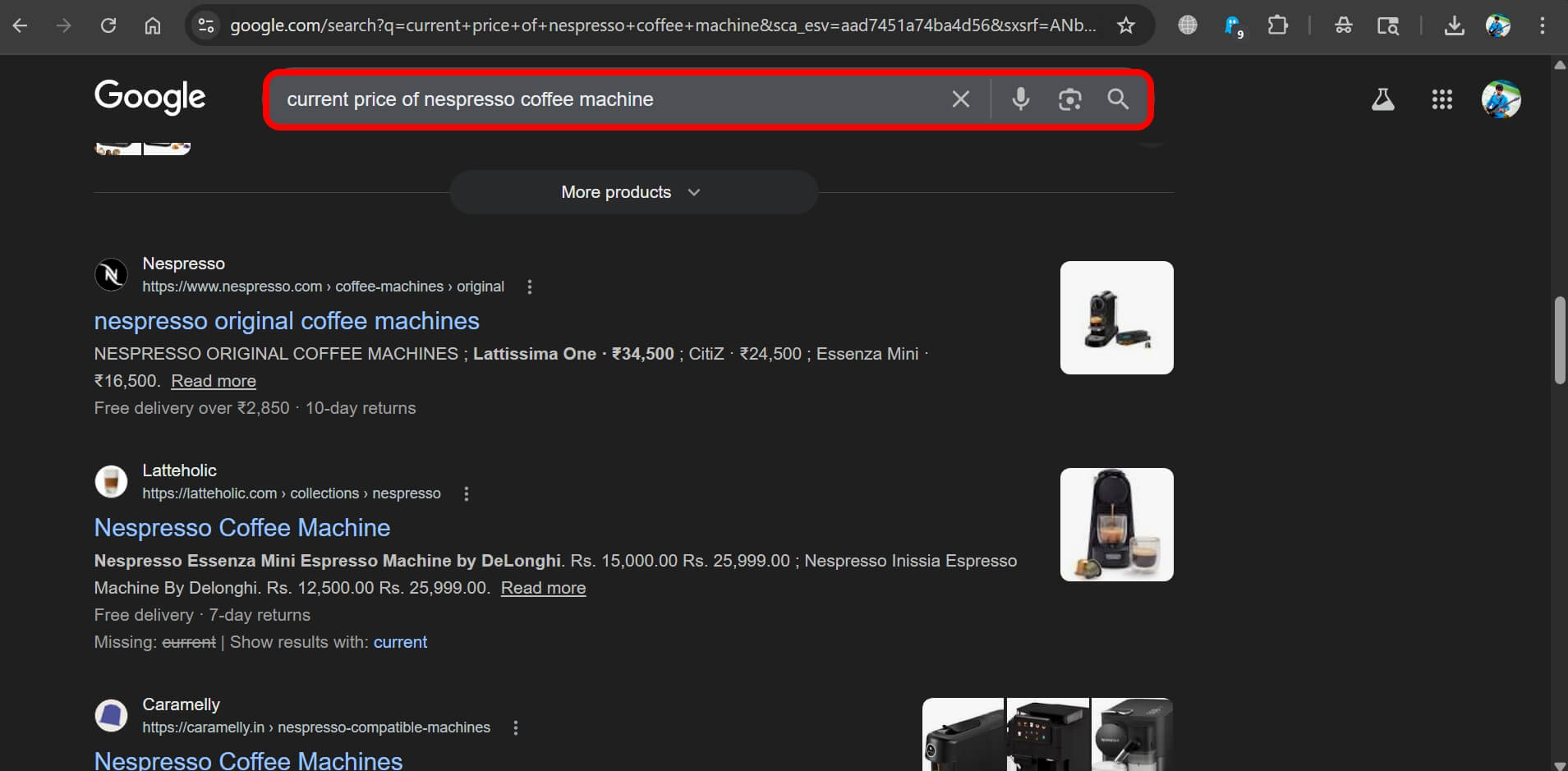Open the Latteholic coffee machine thumbnail
This screenshot has width=1568, height=771.
coord(1115,524)
